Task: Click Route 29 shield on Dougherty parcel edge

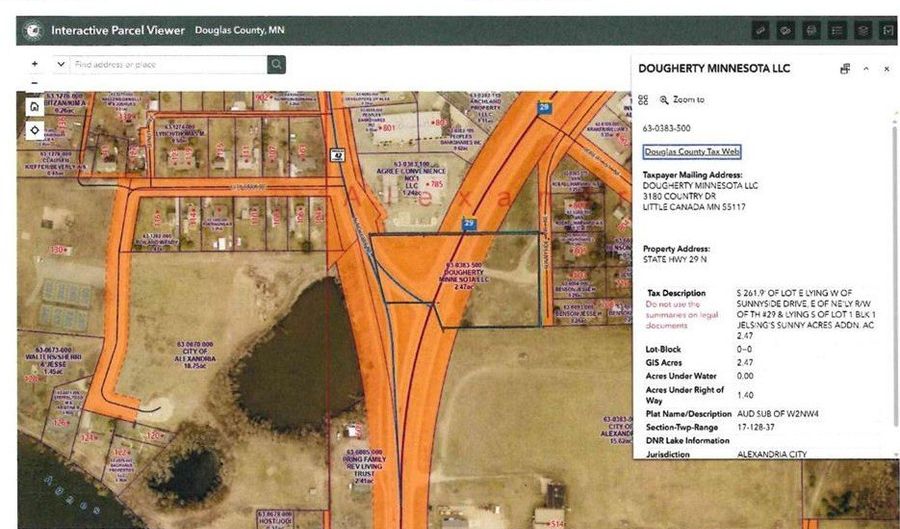Action: tap(470, 224)
